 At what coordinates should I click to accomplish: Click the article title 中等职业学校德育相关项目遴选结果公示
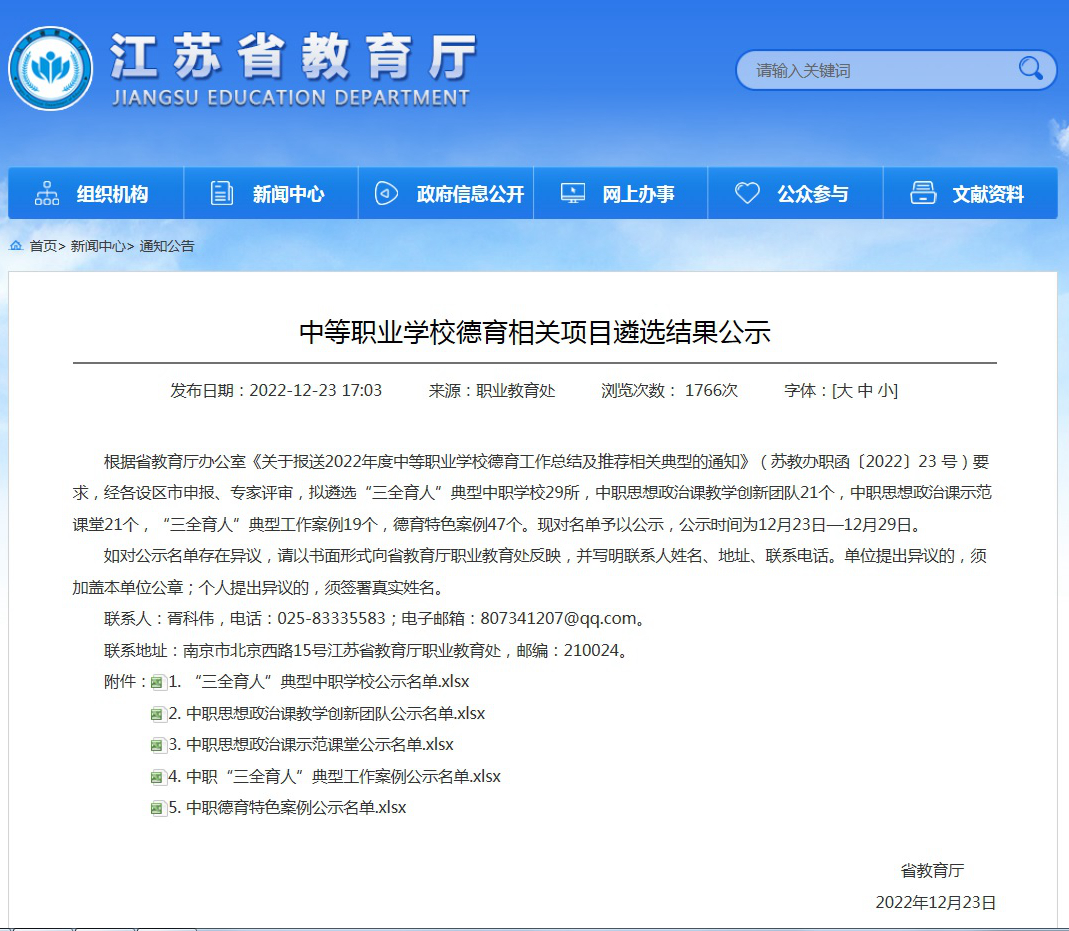[x=535, y=332]
